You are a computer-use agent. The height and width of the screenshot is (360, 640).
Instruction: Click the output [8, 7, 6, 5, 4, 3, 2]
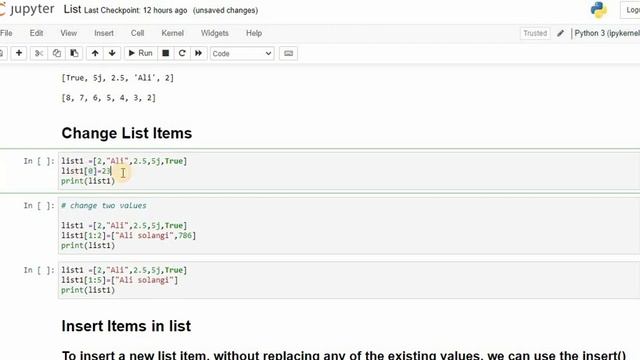[x=109, y=98]
